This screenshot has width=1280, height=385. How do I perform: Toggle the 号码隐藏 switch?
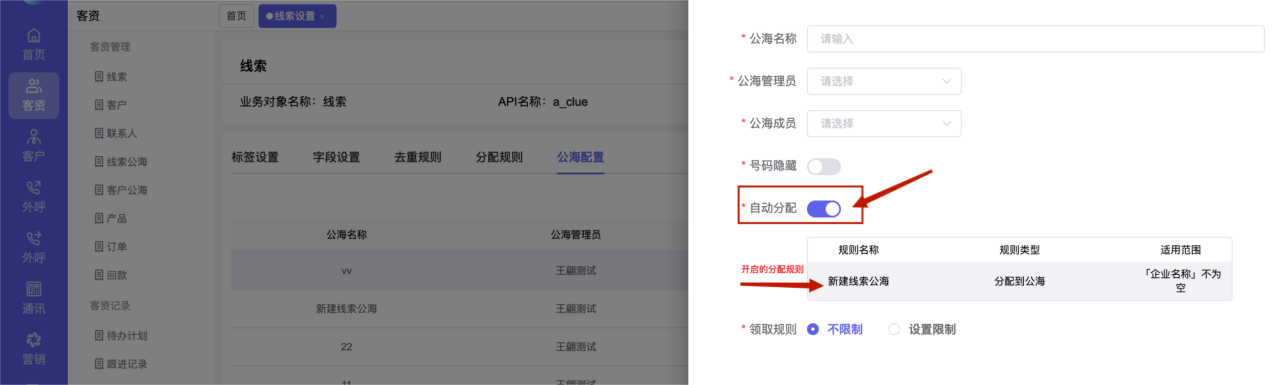pyautogui.click(x=824, y=166)
